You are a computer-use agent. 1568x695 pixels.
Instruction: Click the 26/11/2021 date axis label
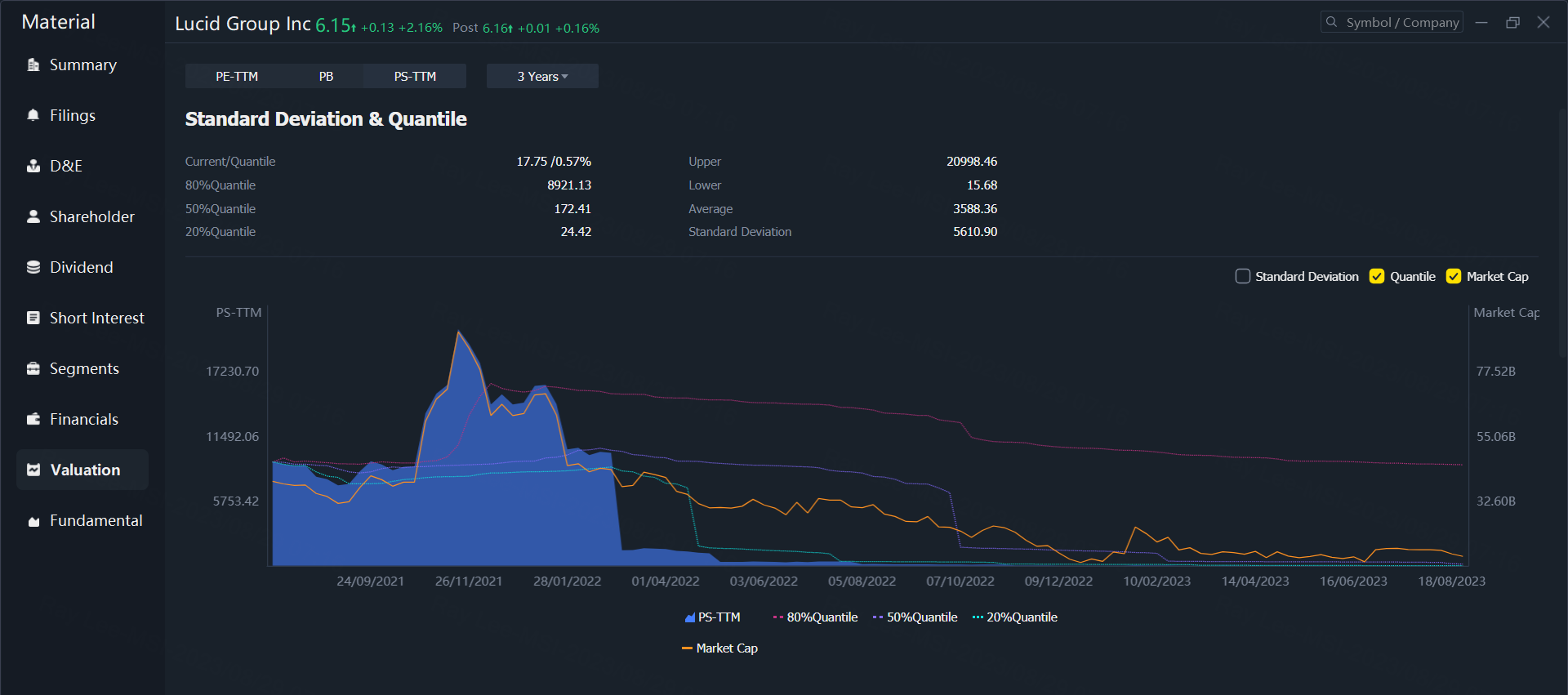pyautogui.click(x=469, y=581)
